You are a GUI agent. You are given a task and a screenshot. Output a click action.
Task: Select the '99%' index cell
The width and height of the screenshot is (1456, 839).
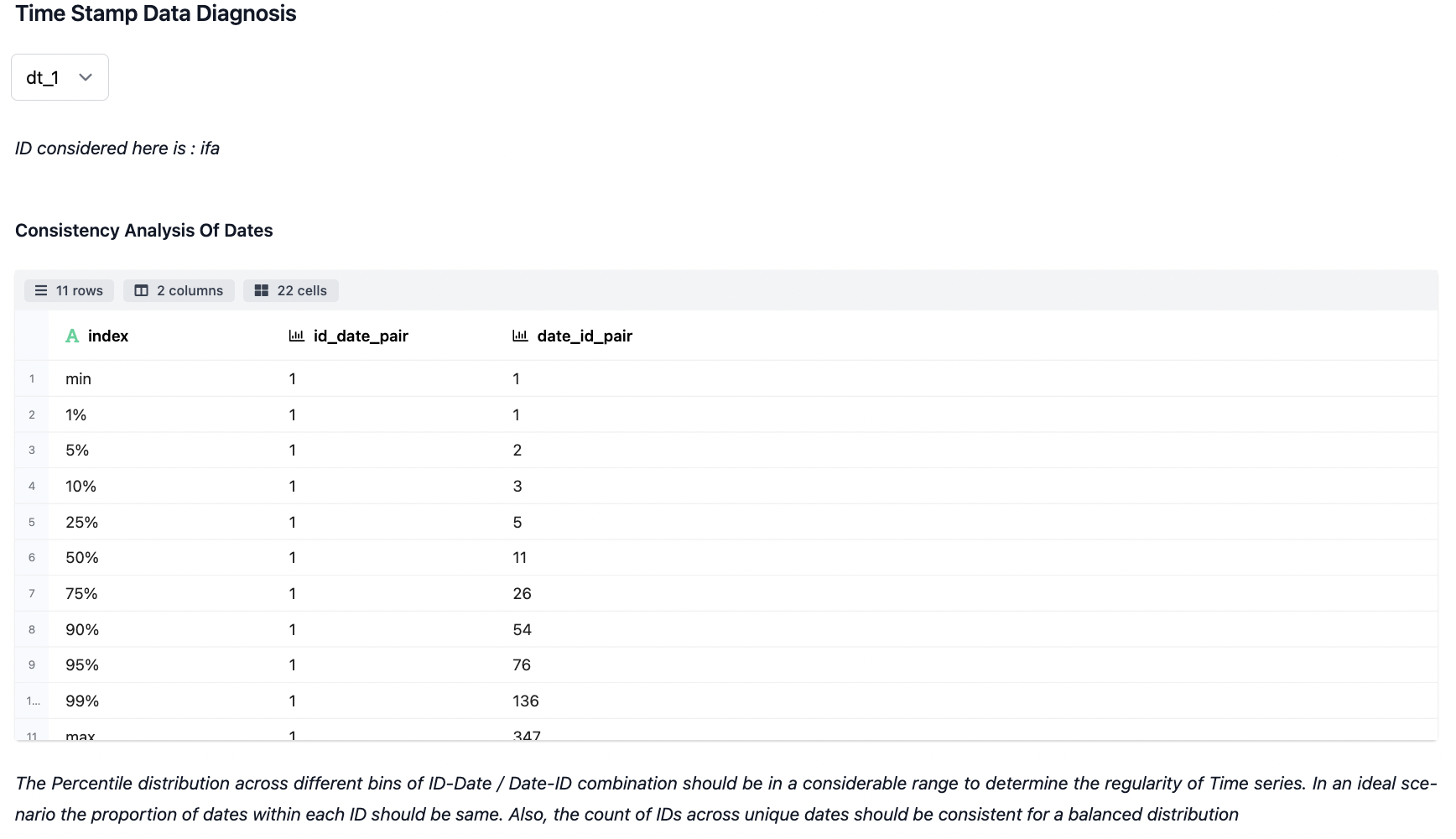point(82,701)
